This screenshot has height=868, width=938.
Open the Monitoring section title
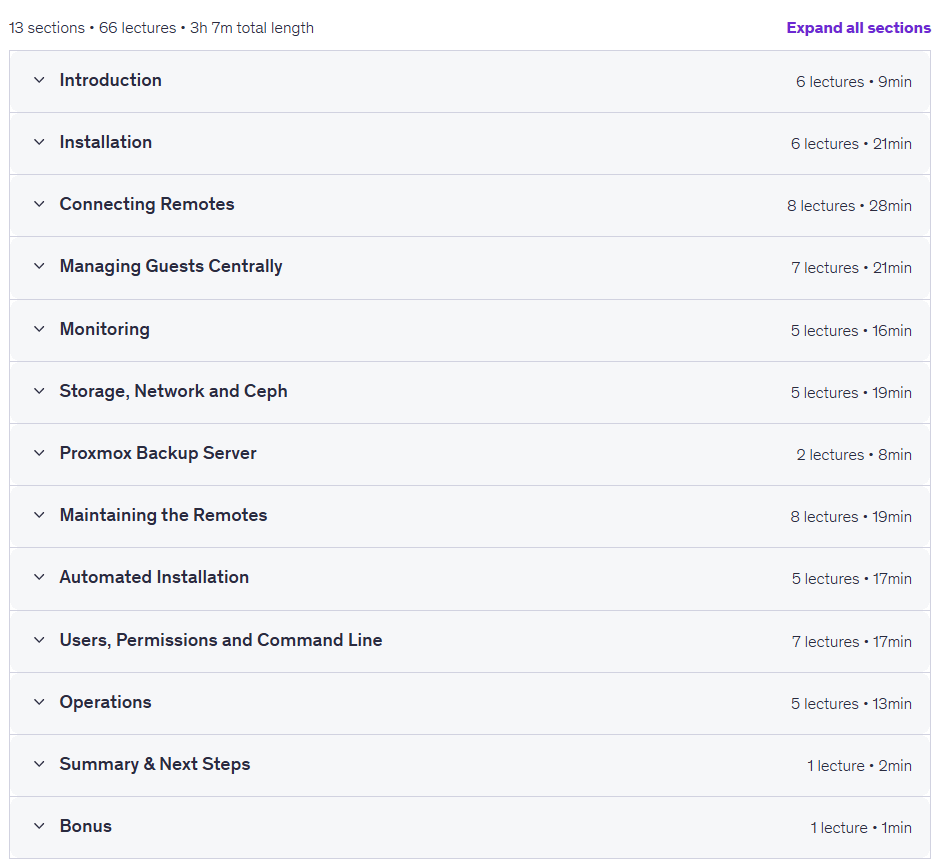click(105, 329)
